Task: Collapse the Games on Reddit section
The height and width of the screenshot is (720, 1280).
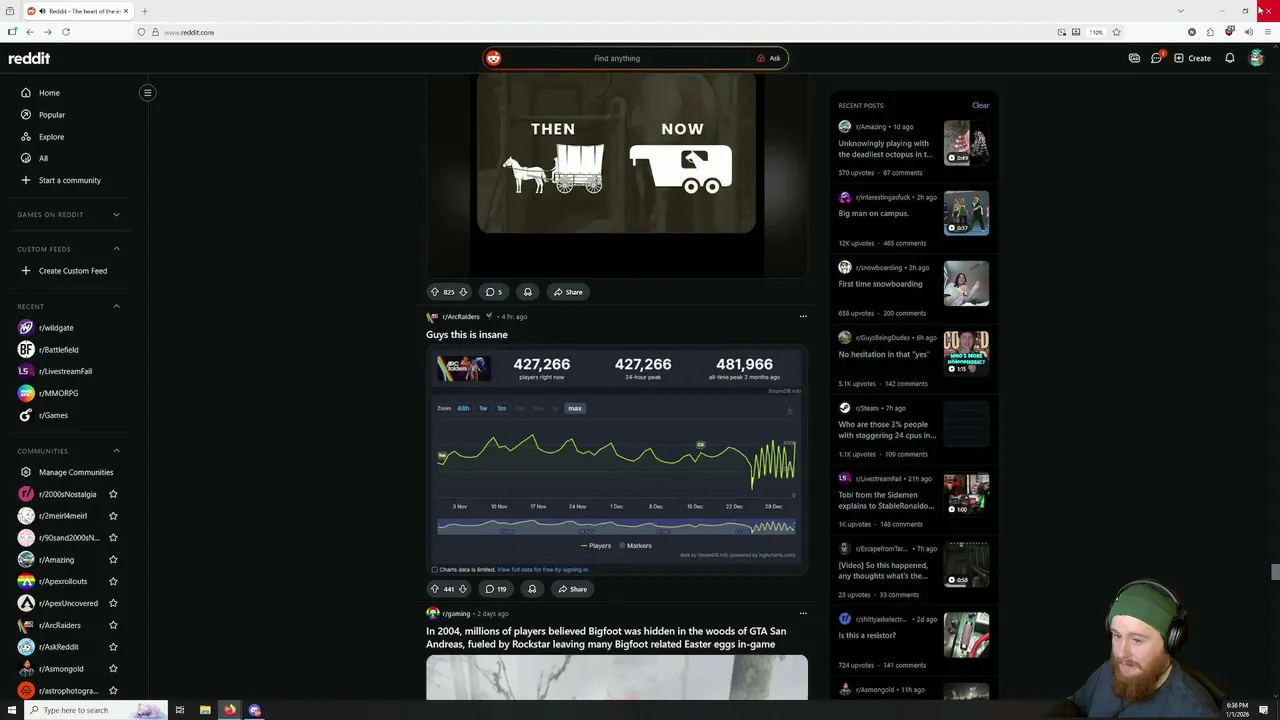Action: click(x=116, y=214)
